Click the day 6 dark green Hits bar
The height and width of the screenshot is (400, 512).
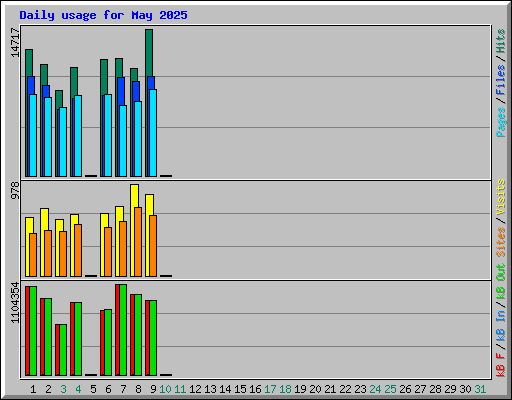(104, 77)
